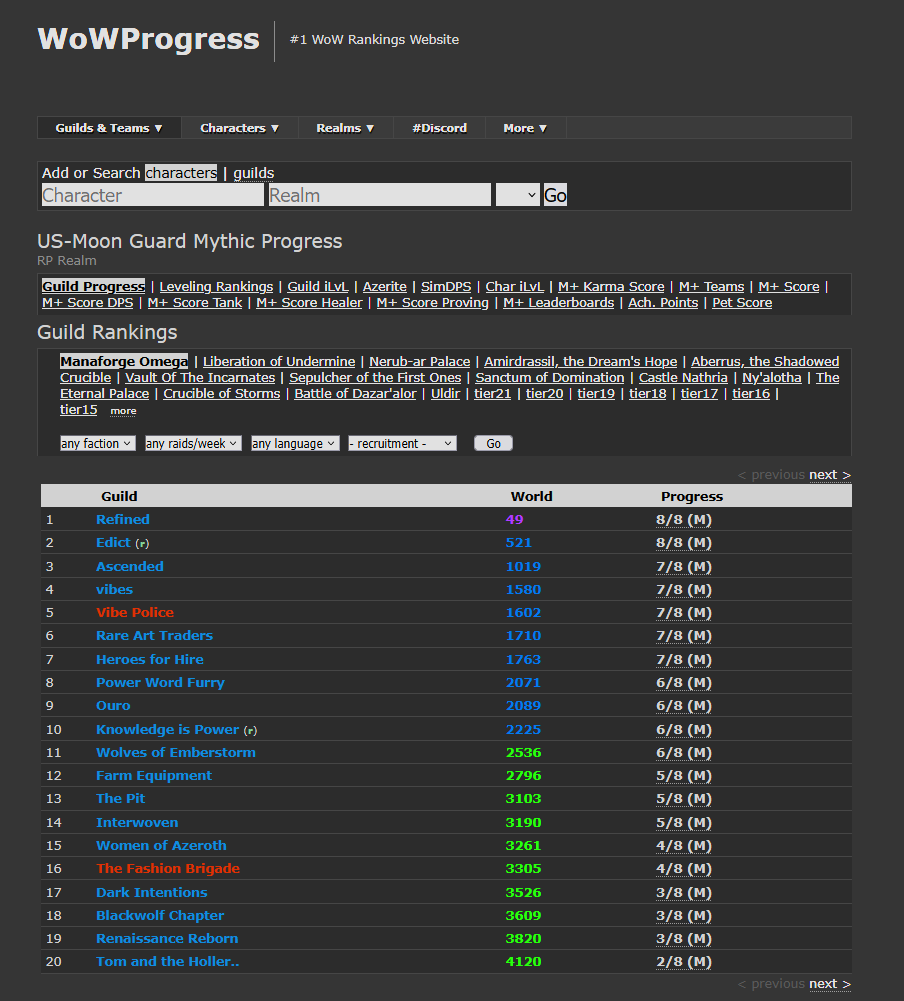Image resolution: width=904 pixels, height=1001 pixels.
Task: Click Ouro's 6/8 (M) progress
Action: tap(684, 705)
